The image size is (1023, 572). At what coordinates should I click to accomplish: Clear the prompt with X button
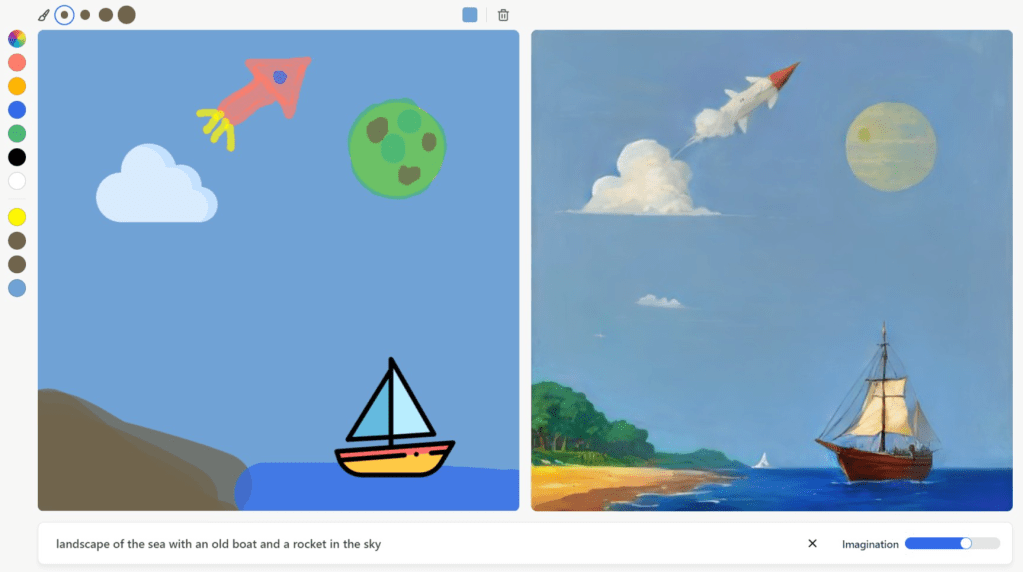click(x=812, y=543)
